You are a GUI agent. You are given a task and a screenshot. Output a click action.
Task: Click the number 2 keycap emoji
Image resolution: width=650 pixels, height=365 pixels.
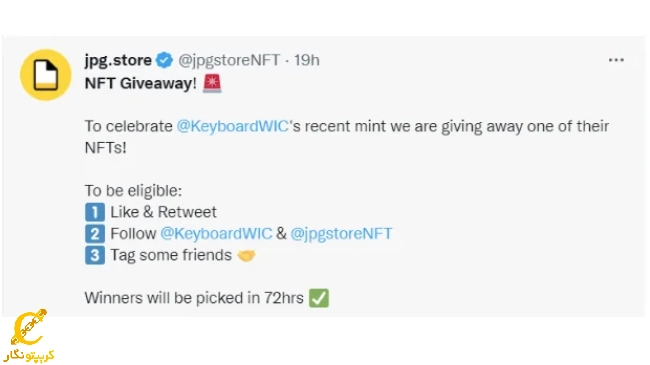click(x=95, y=234)
